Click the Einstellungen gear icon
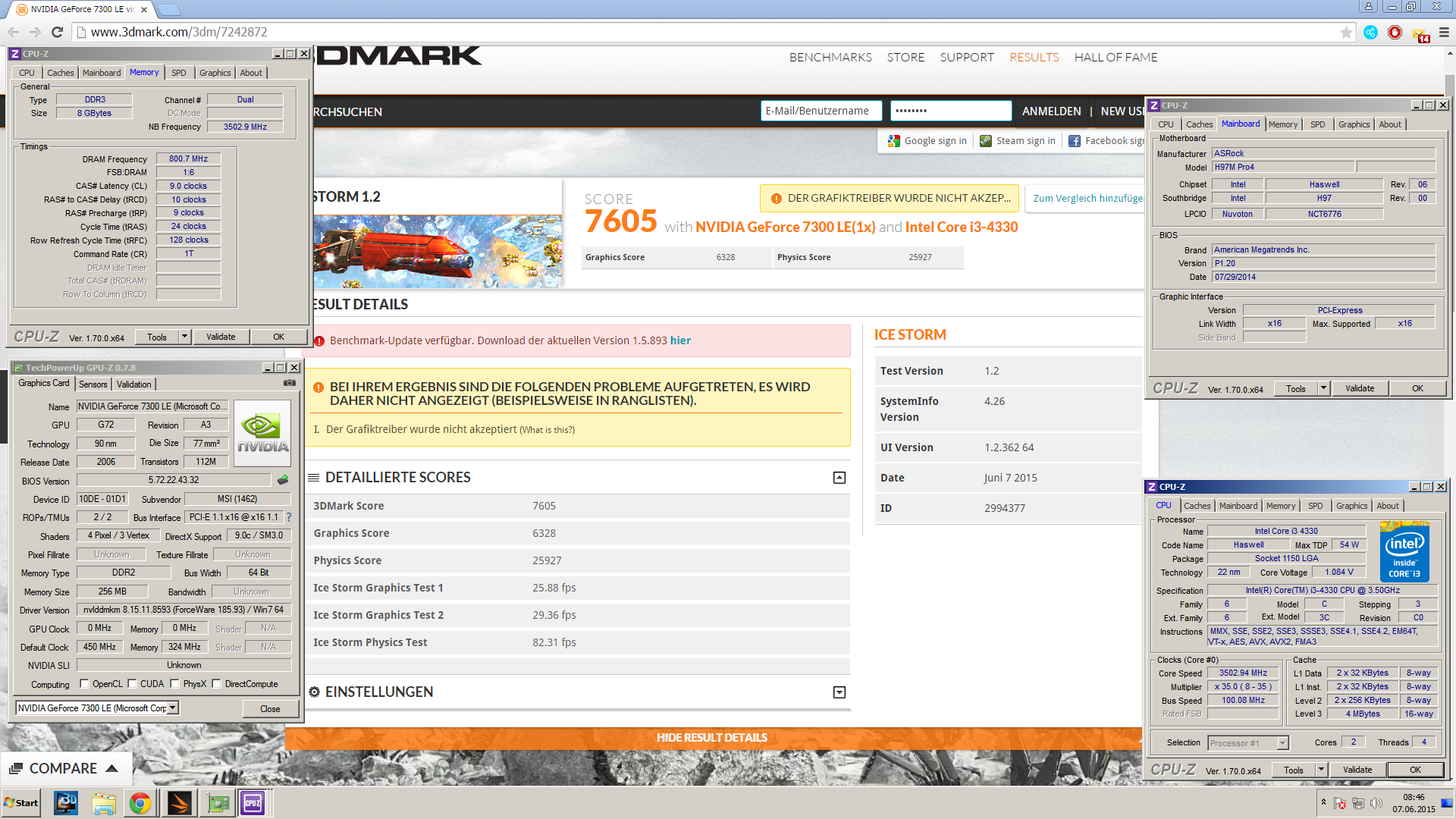 click(314, 692)
